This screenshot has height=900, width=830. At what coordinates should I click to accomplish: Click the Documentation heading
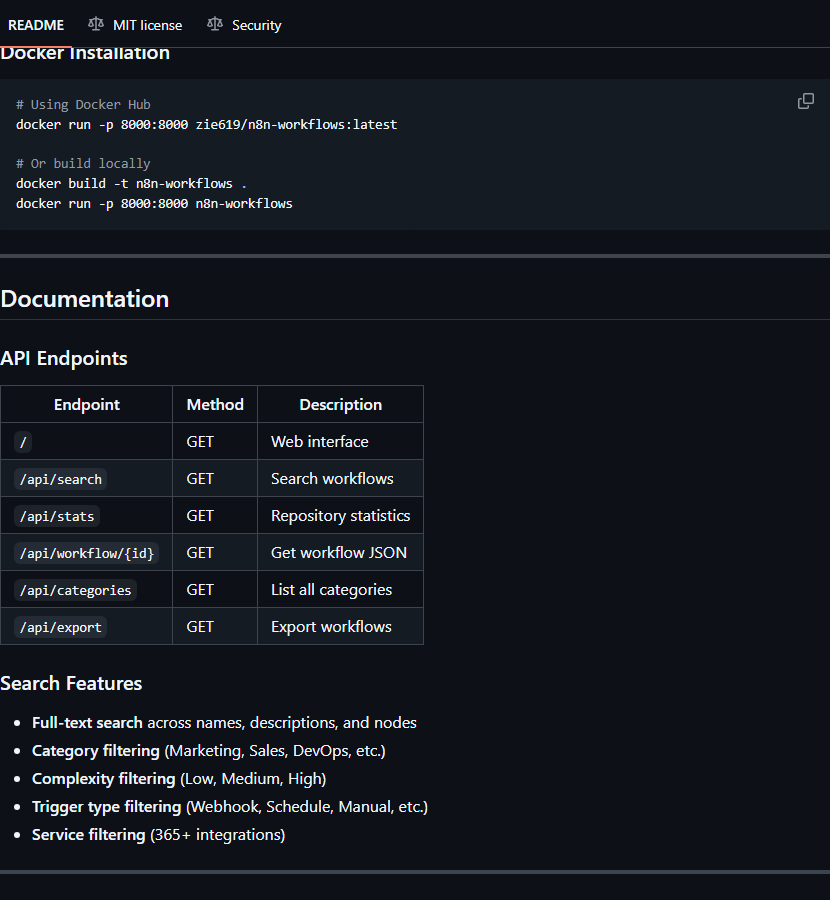(85, 299)
